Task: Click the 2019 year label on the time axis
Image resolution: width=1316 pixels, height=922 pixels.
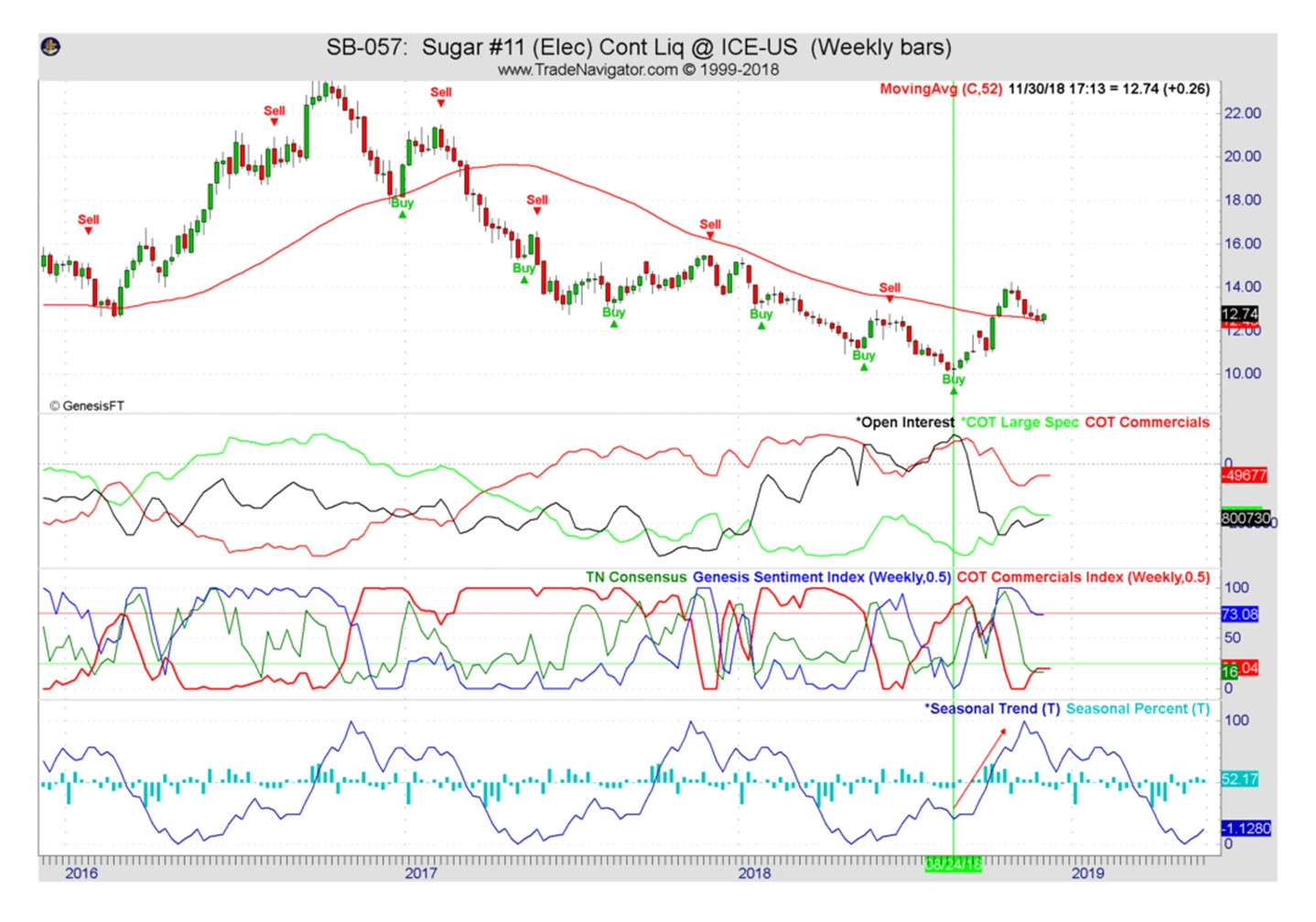Action: (x=1087, y=874)
